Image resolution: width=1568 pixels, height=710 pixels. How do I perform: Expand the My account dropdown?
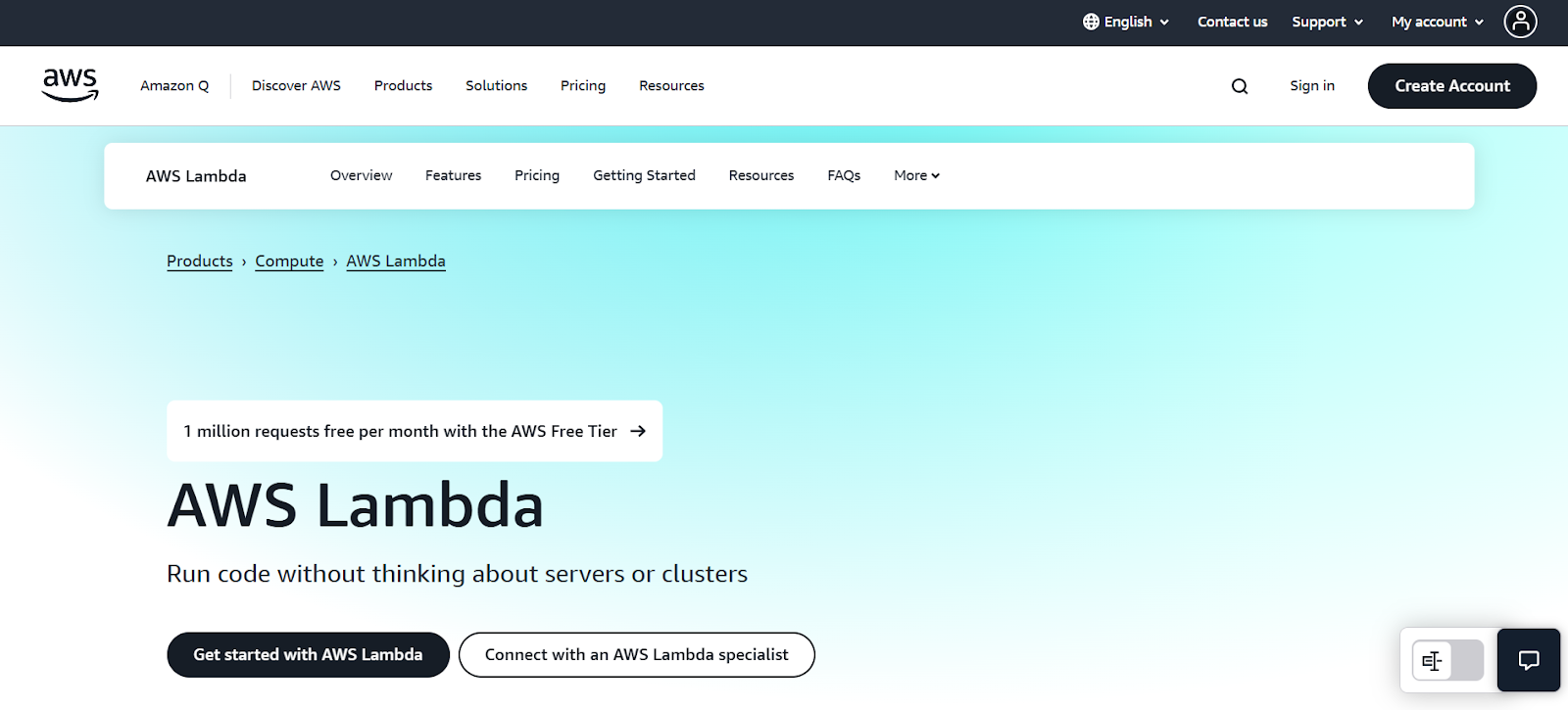(1437, 22)
